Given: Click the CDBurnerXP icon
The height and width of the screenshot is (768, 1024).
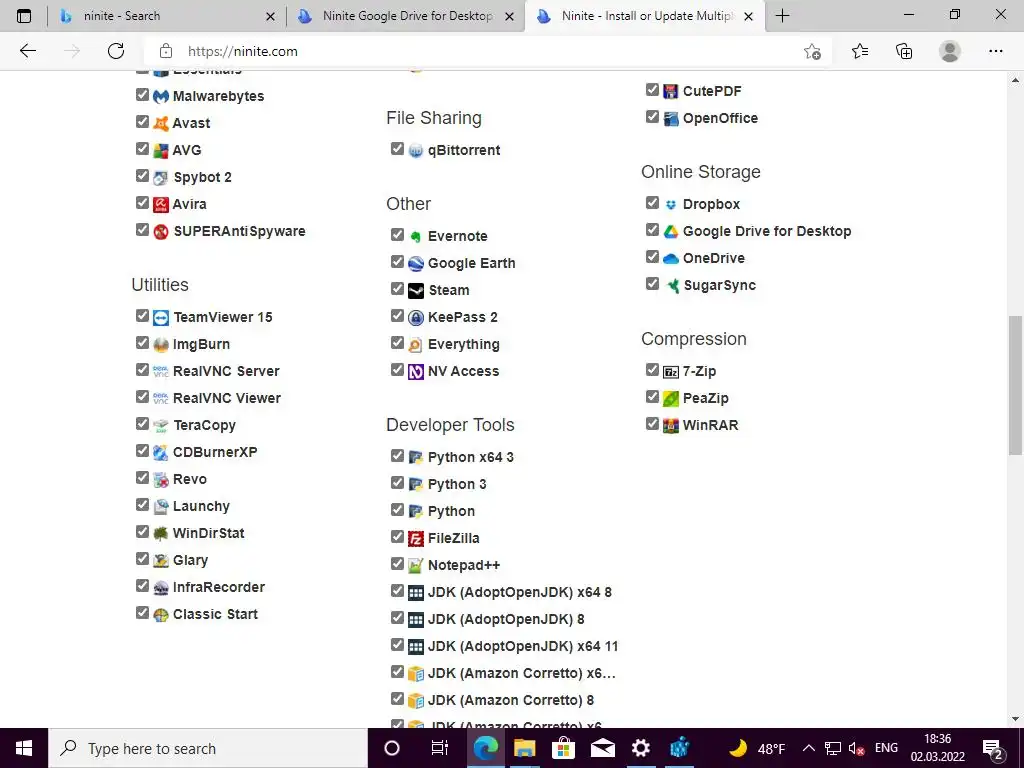Looking at the screenshot, I should (x=161, y=452).
